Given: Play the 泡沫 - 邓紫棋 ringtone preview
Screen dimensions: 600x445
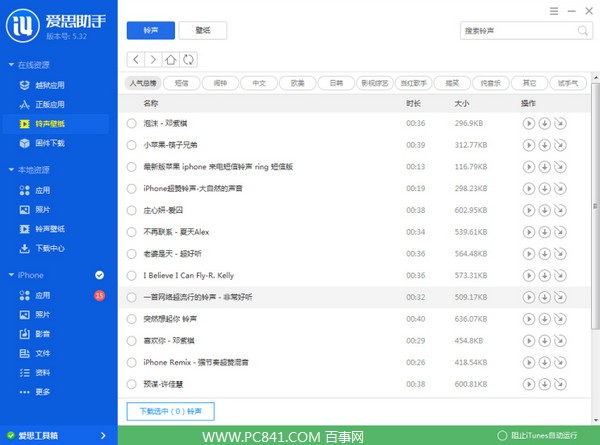Looking at the screenshot, I should pos(529,123).
